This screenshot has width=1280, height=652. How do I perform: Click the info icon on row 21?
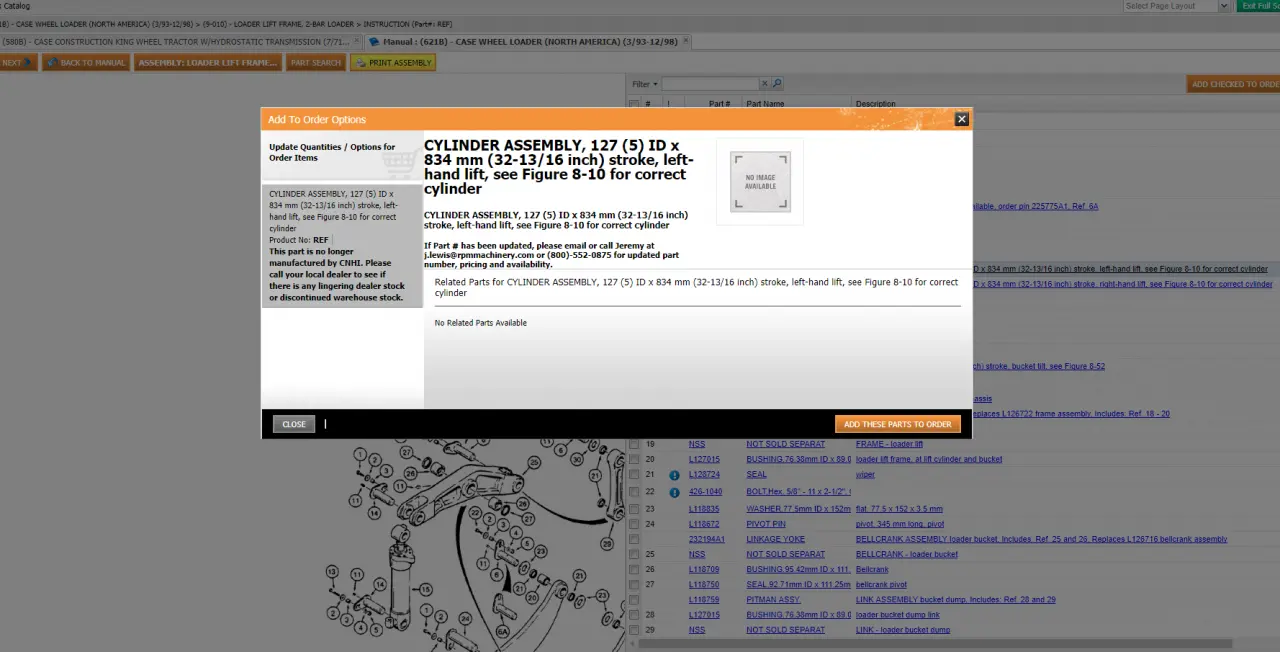coord(674,475)
